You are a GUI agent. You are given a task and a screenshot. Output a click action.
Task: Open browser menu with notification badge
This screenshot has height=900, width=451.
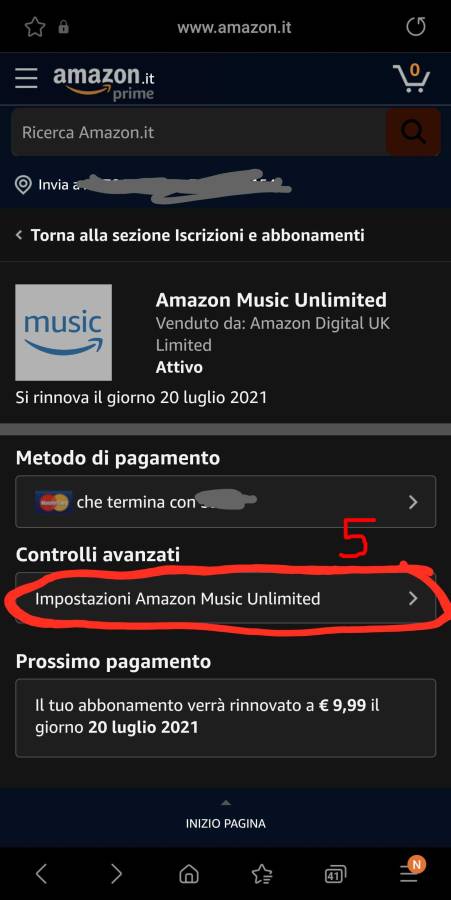click(x=411, y=871)
